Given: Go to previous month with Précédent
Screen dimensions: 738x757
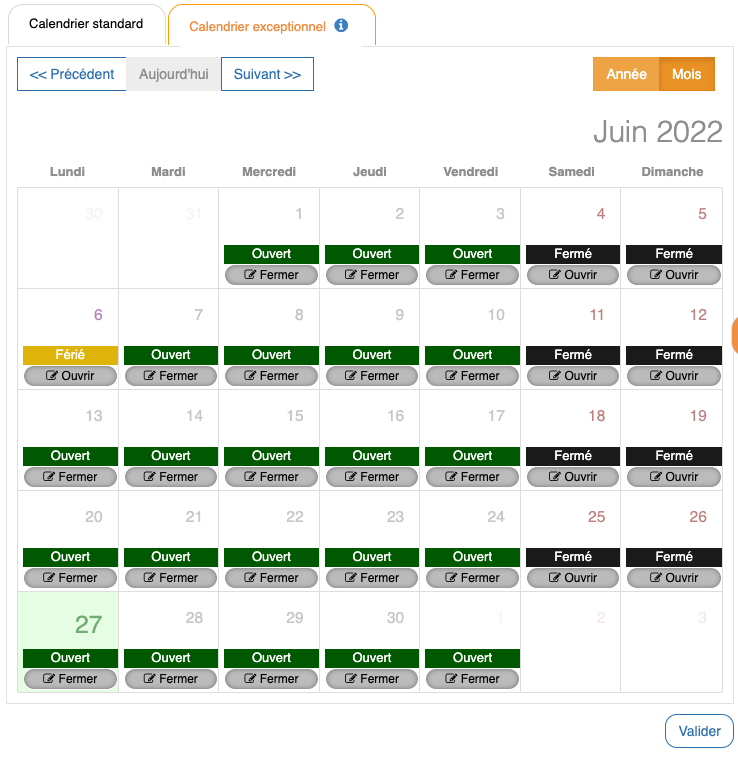Looking at the screenshot, I should click(72, 74).
